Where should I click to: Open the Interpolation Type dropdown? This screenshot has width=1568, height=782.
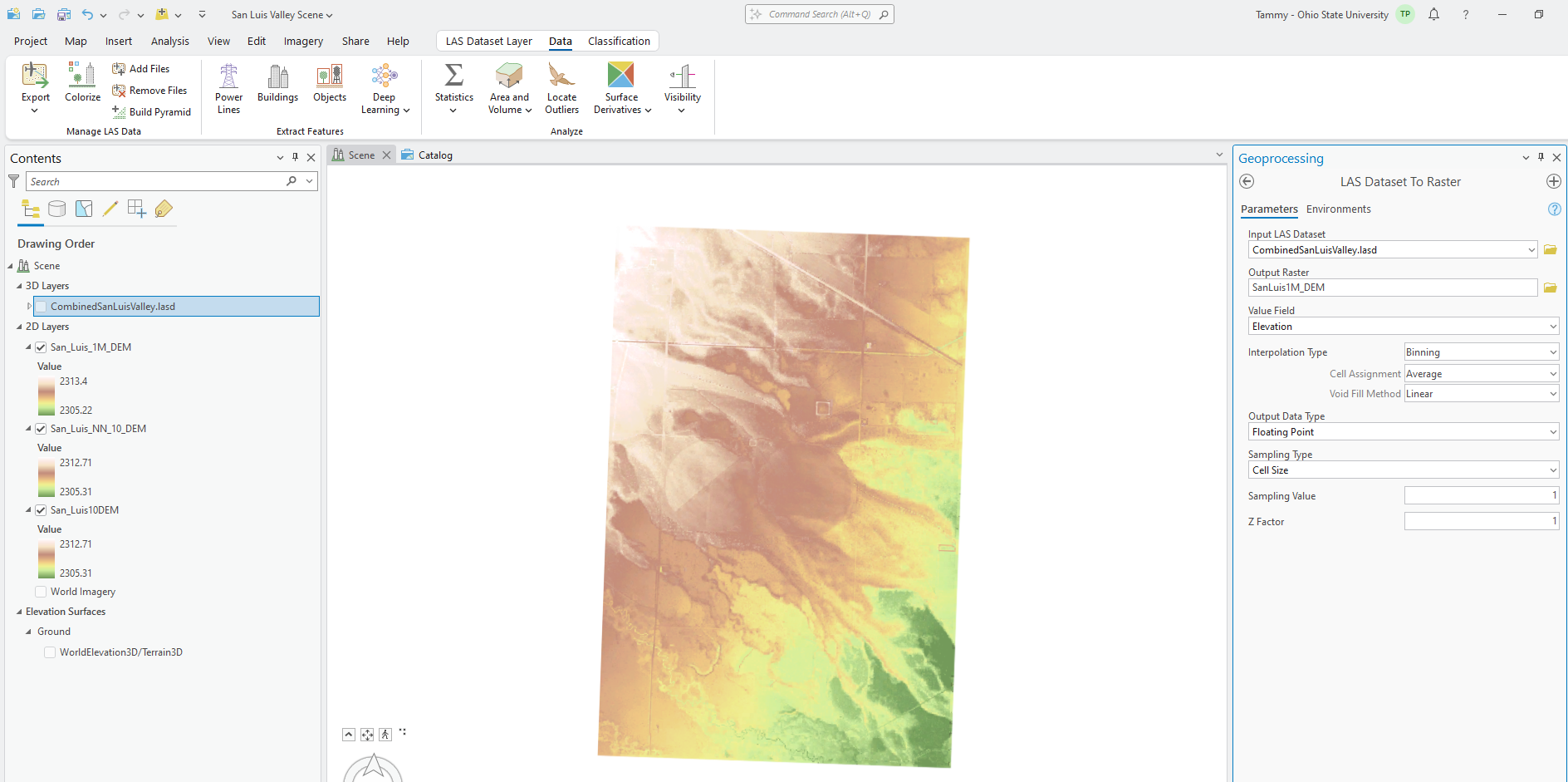point(1481,352)
